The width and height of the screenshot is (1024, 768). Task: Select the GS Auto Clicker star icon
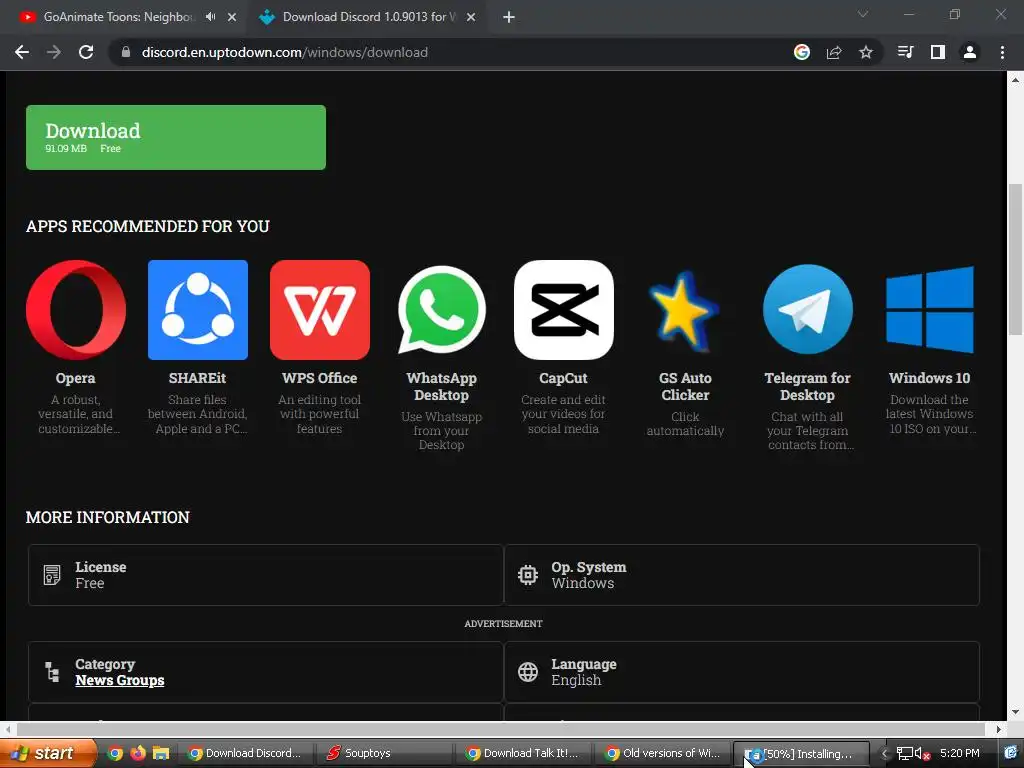click(684, 312)
